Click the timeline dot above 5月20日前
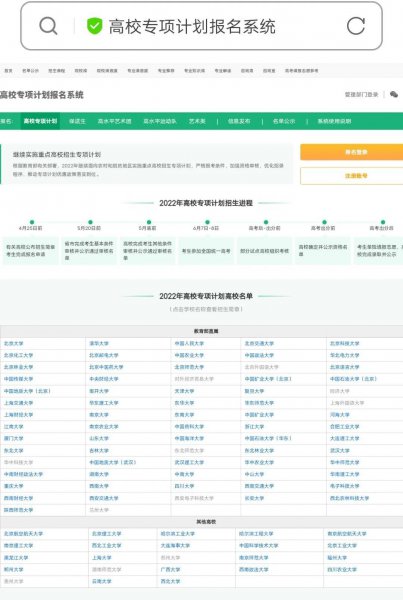Image resolution: width=403 pixels, height=600 pixels. 90,222
